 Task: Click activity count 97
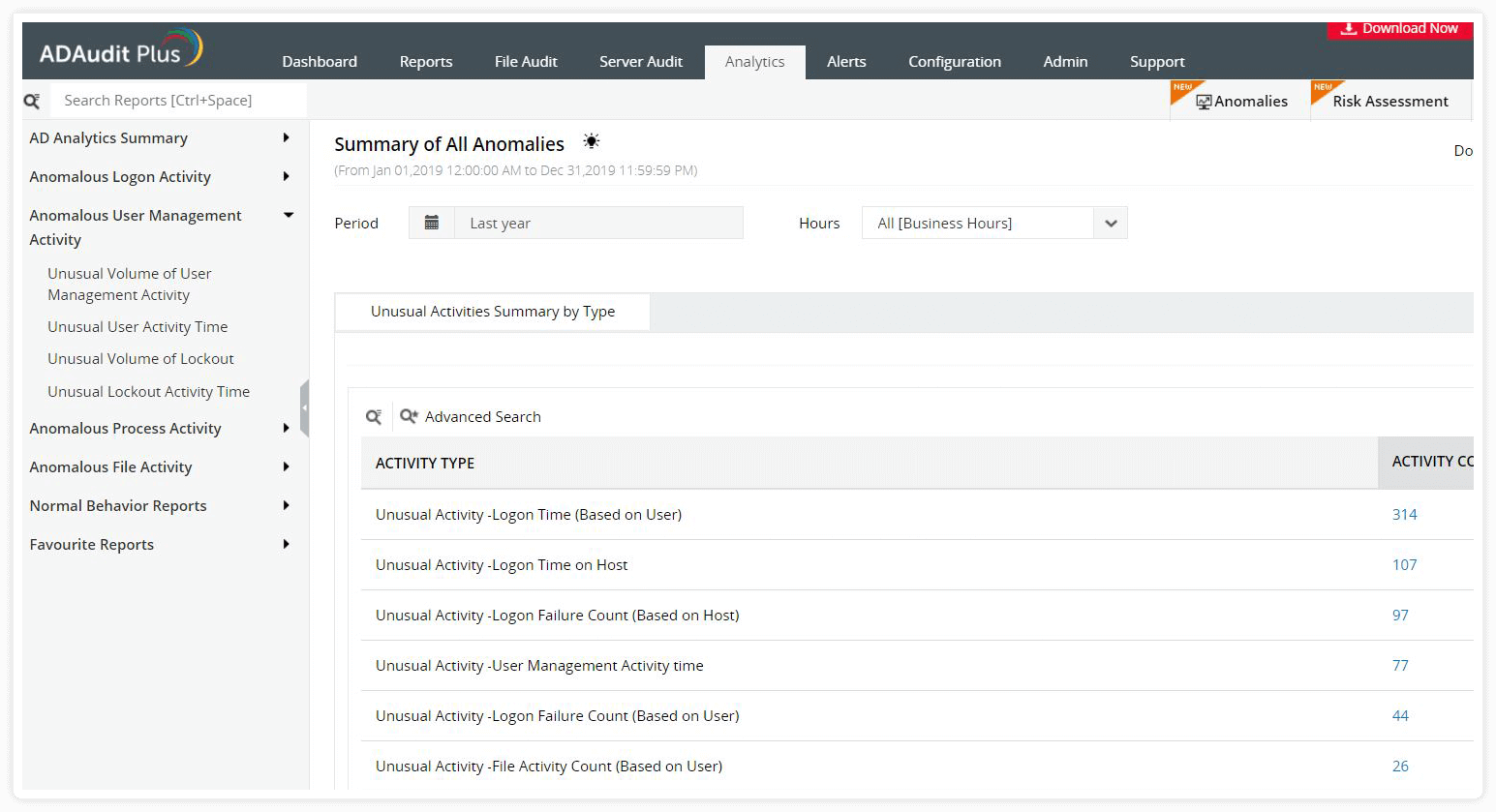[1400, 616]
